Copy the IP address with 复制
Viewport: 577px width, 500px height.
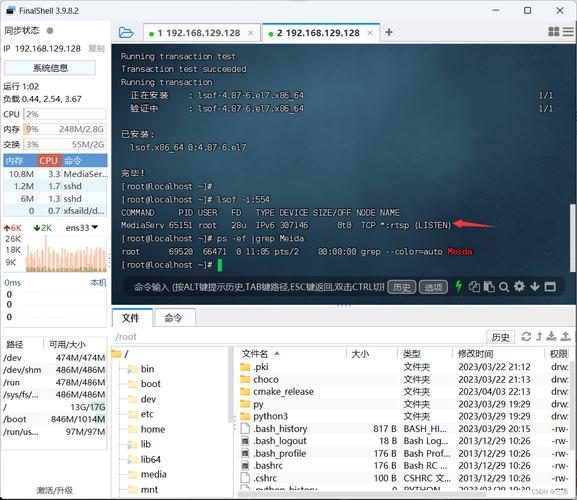pyautogui.click(x=96, y=49)
